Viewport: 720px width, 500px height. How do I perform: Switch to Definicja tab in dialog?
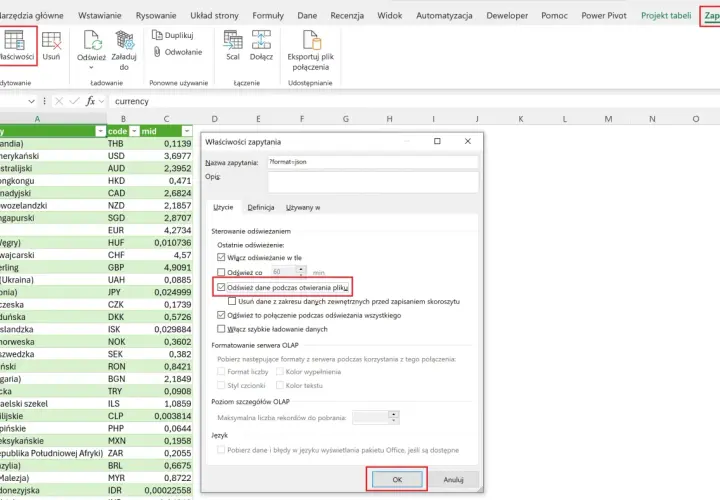261,208
